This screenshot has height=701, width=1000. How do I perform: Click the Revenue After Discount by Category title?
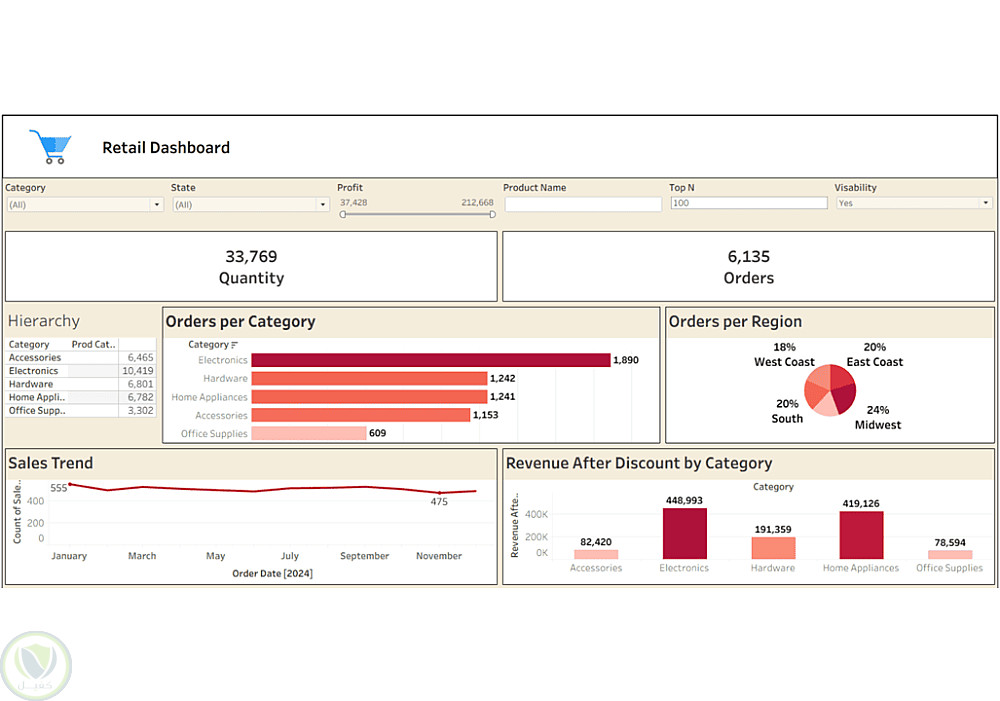[x=639, y=463]
